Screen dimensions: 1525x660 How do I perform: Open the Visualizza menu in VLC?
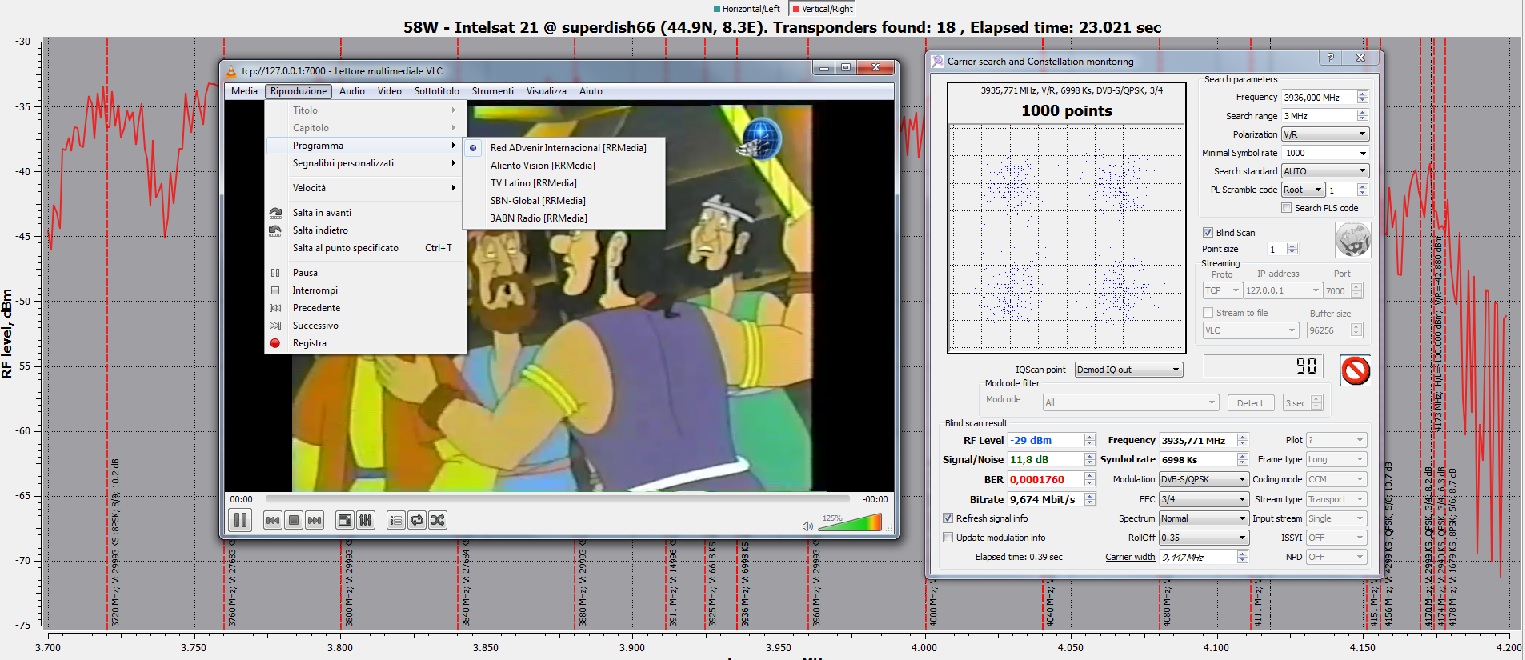pos(547,91)
